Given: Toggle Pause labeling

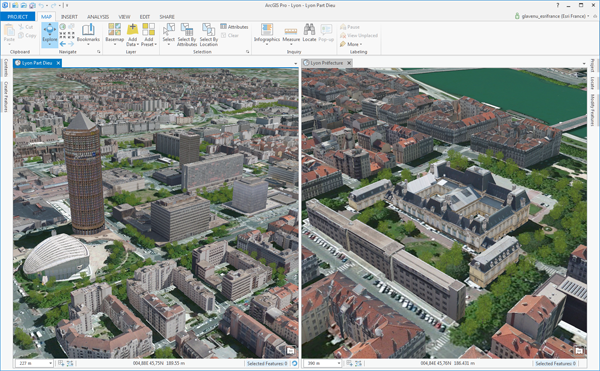Looking at the screenshot, I should pyautogui.click(x=350, y=27).
